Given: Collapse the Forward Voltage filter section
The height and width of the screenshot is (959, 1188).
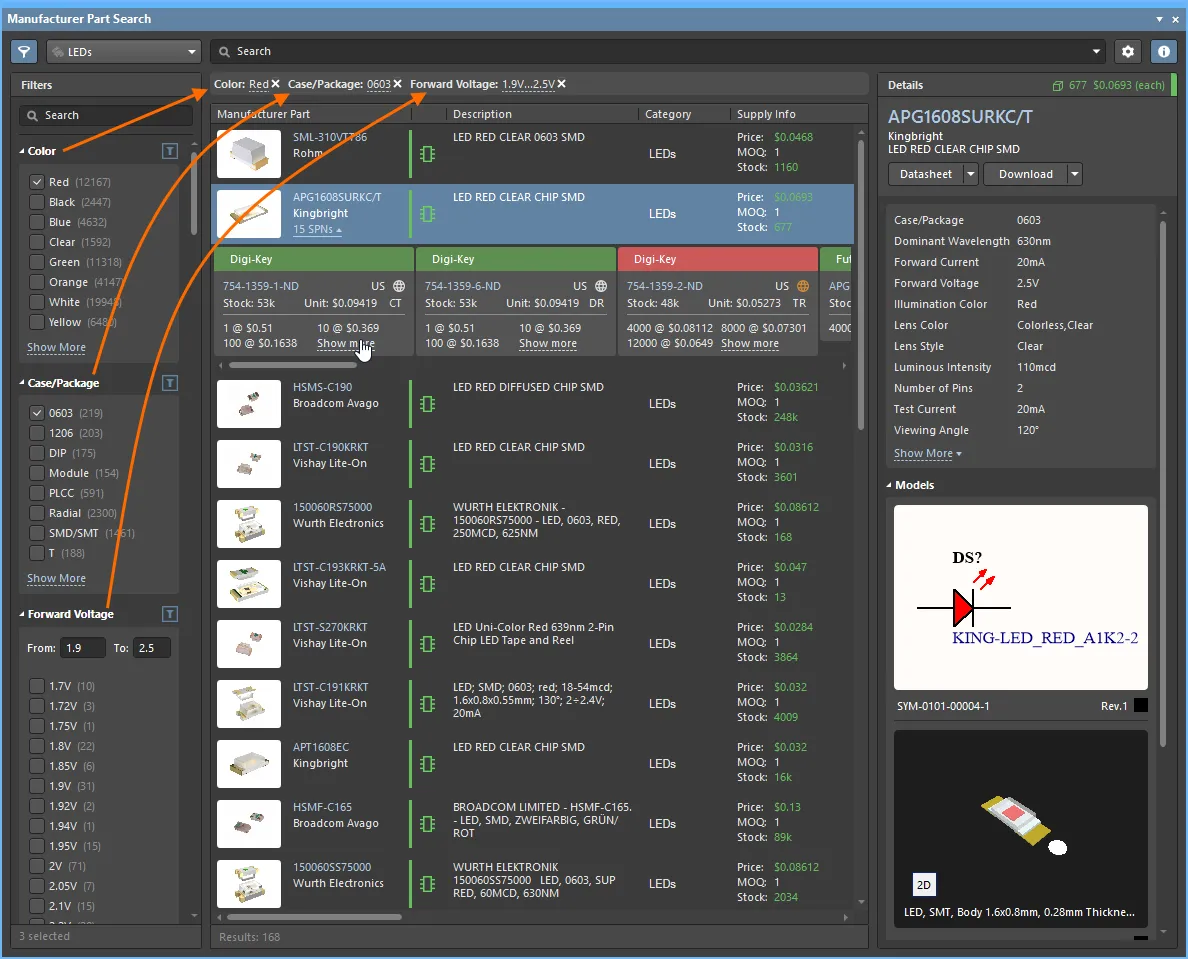Looking at the screenshot, I should pyautogui.click(x=22, y=614).
